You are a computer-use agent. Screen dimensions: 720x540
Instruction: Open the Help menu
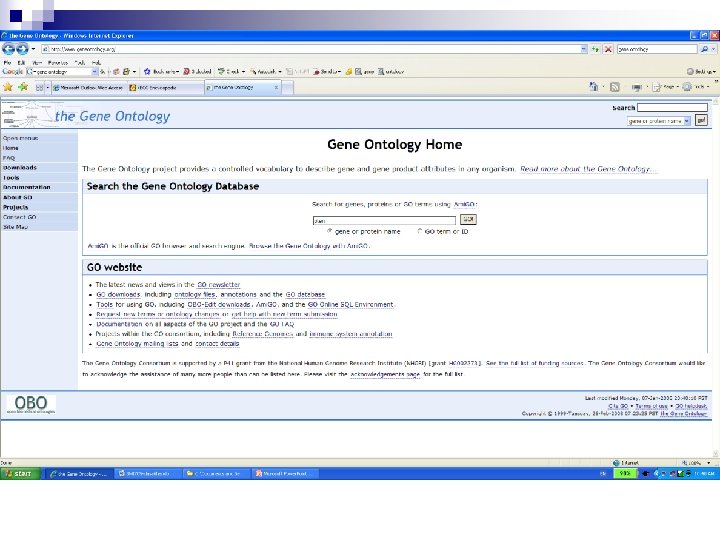click(x=96, y=62)
